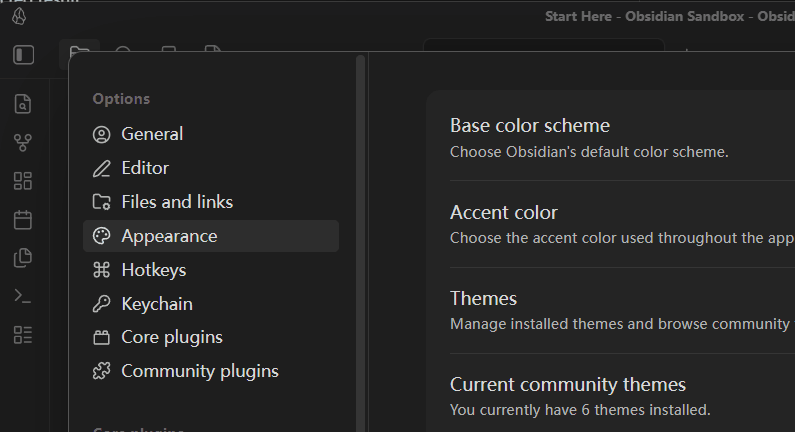Click the insert template ribbon icon
Viewport: 795px width, 432px height.
(23, 258)
